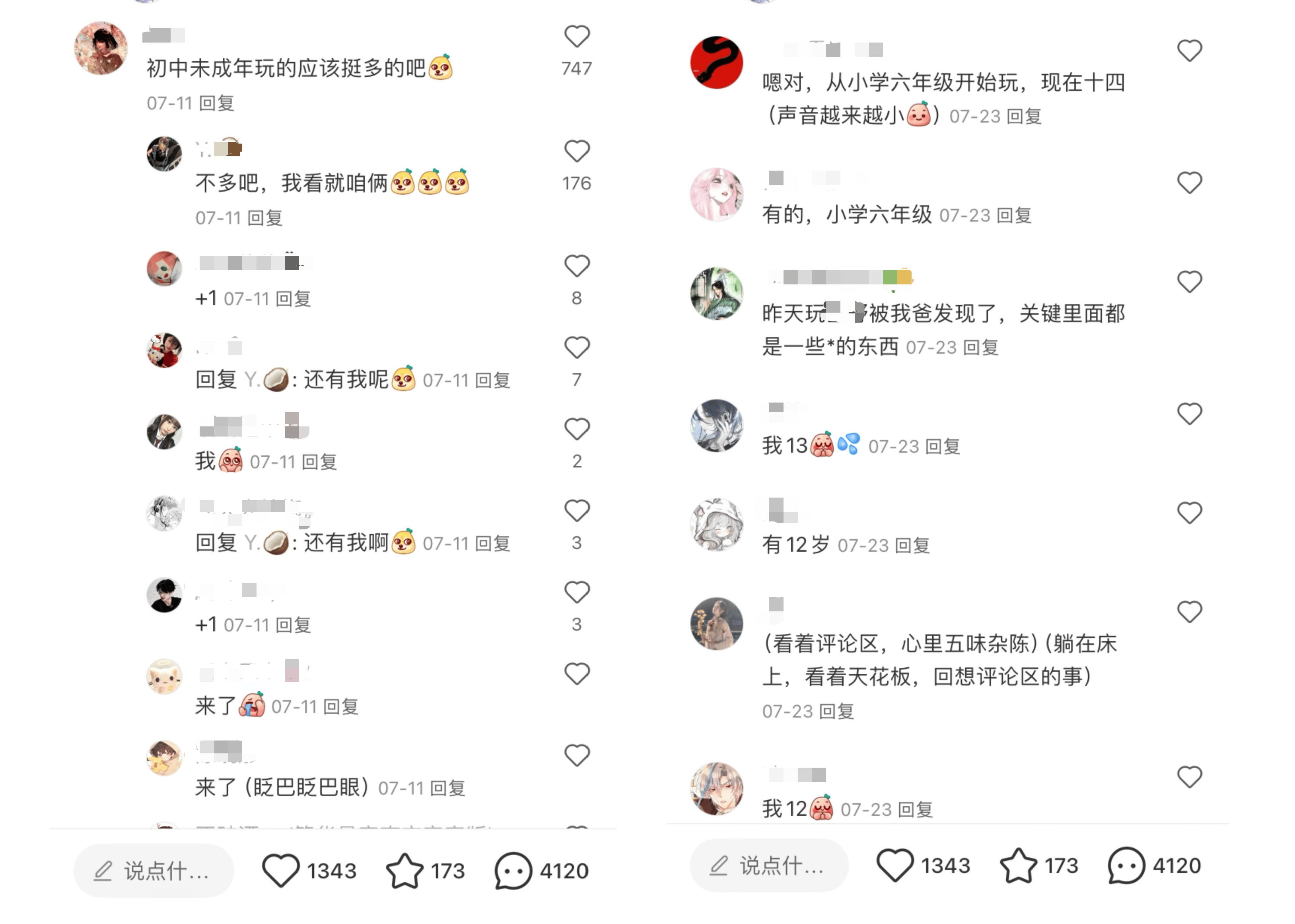Viewport: 1295px width, 924px height.
Task: Tap the comment bubble icon in right panel bottom bar
Action: [1126, 866]
